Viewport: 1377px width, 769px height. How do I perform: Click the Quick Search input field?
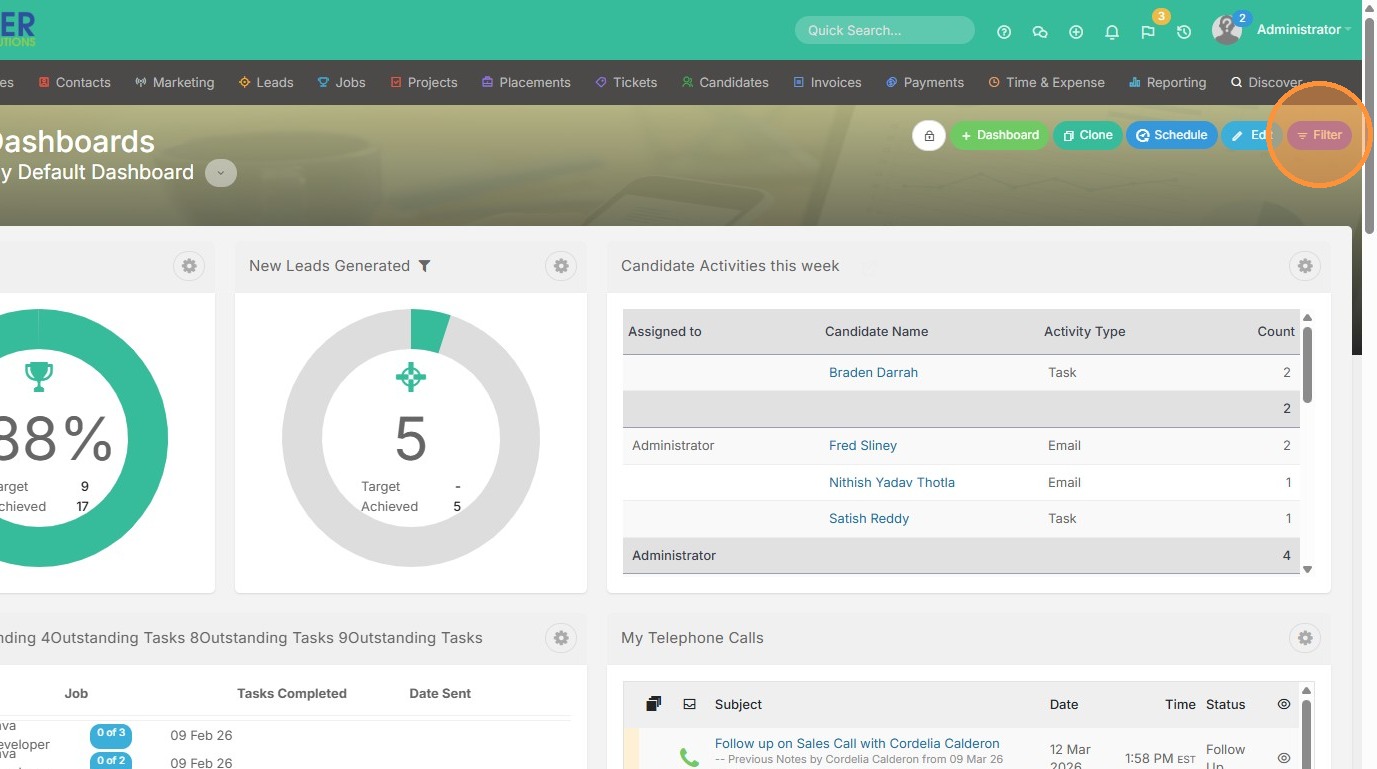tap(884, 30)
